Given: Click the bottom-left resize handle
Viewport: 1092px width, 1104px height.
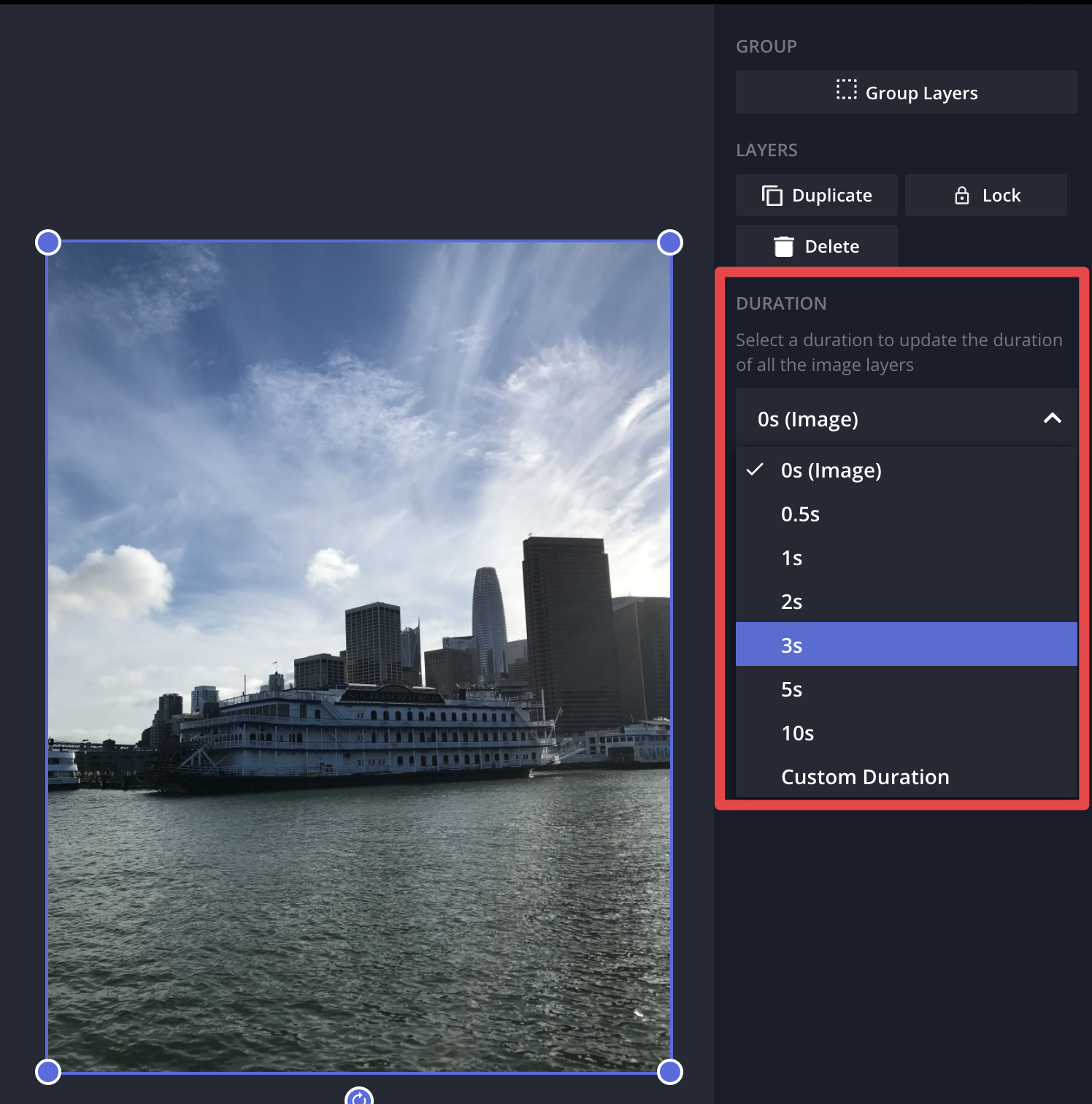Looking at the screenshot, I should [48, 1072].
